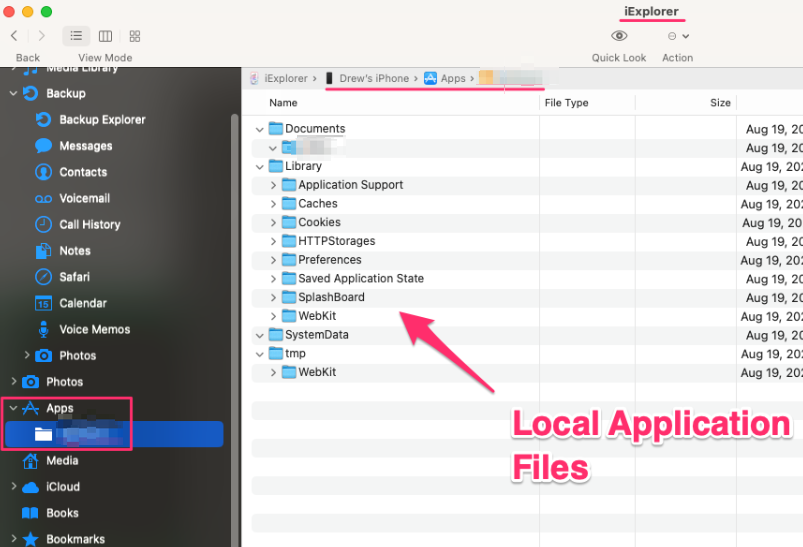Switch to column view mode
The width and height of the screenshot is (803, 547).
point(105,36)
